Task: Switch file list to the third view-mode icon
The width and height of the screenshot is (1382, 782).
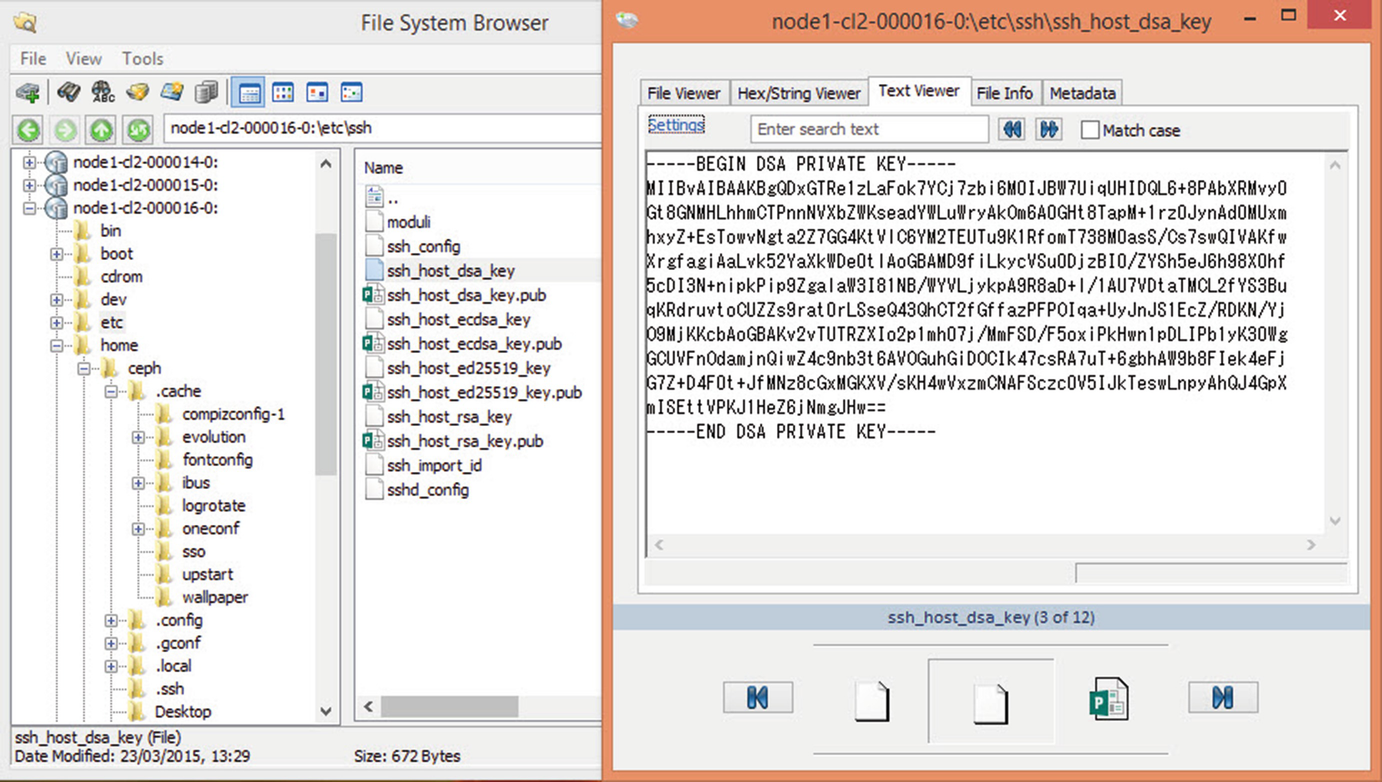Action: coord(317,93)
